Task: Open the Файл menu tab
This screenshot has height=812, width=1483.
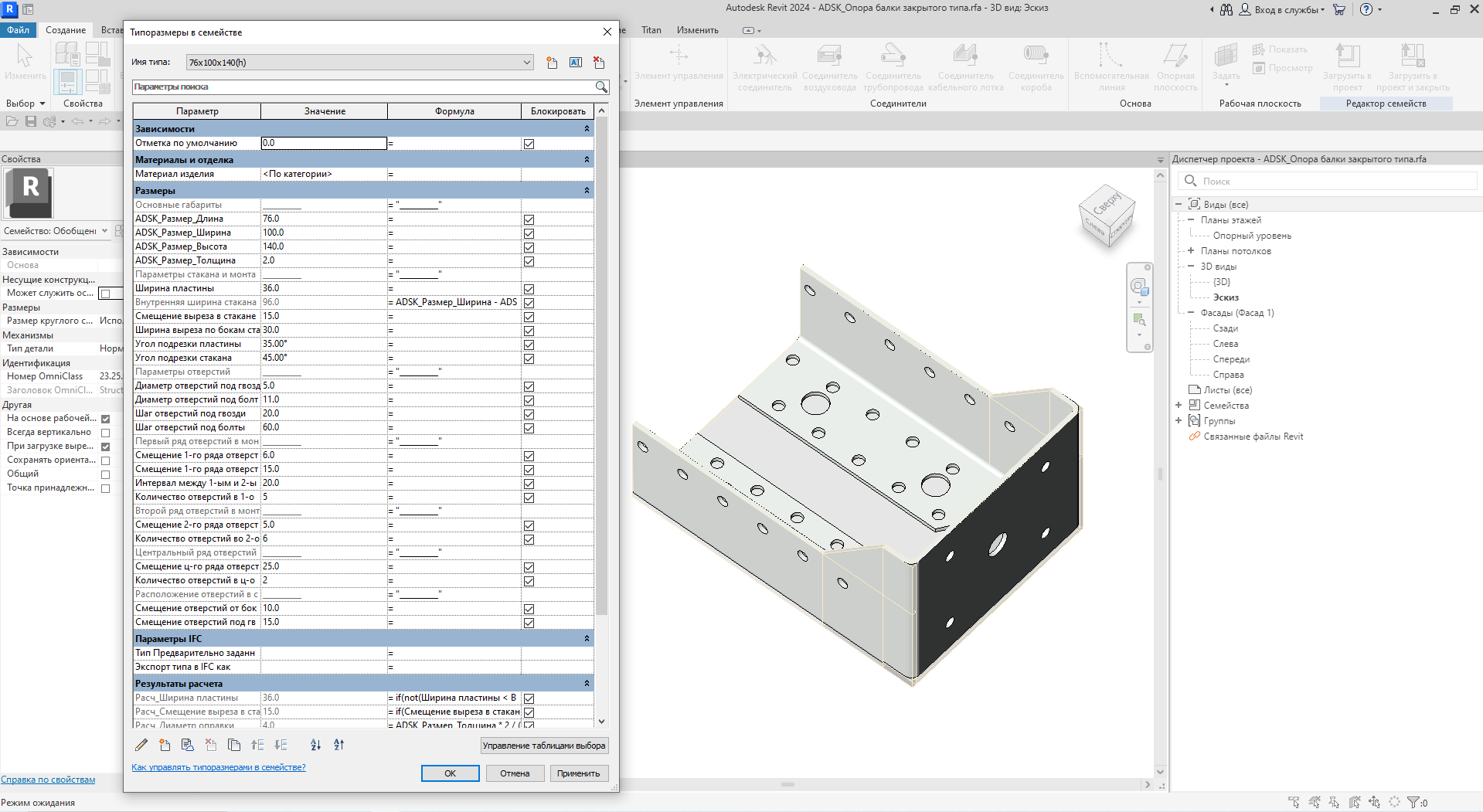Action: point(18,30)
